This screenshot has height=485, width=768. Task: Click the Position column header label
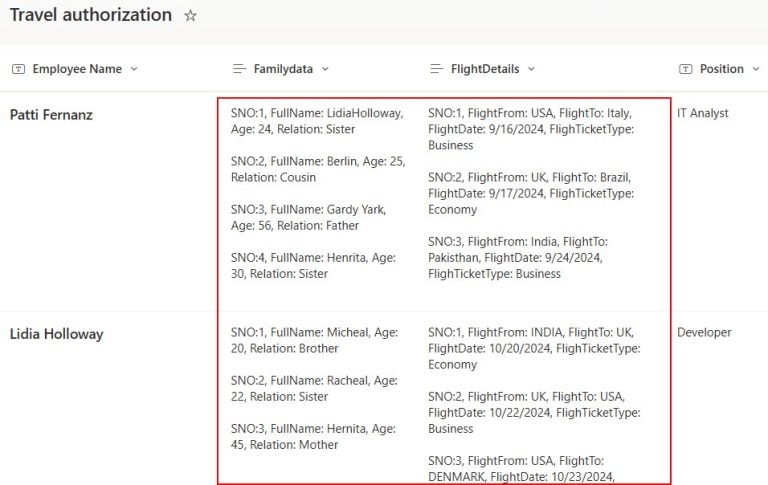(721, 69)
